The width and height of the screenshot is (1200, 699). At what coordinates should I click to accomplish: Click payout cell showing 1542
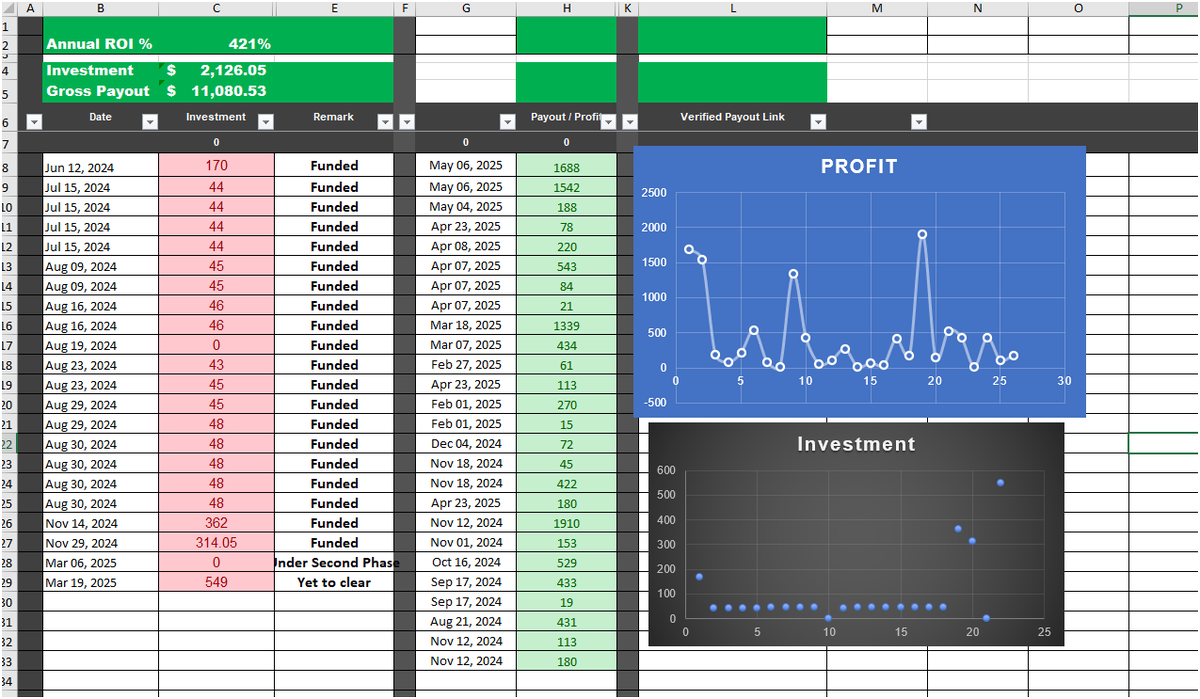[566, 187]
